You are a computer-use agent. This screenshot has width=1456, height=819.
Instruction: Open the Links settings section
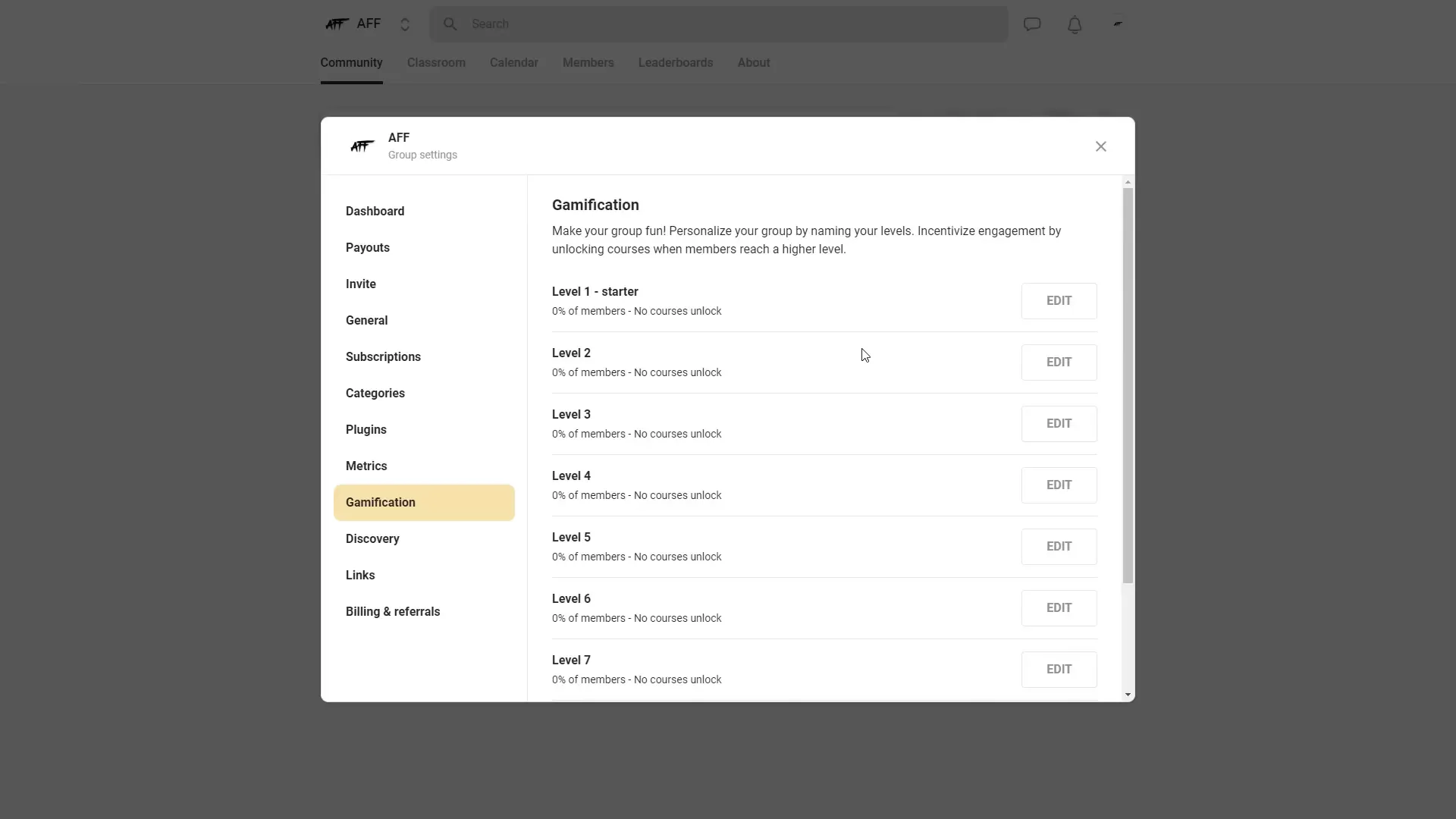click(424, 576)
